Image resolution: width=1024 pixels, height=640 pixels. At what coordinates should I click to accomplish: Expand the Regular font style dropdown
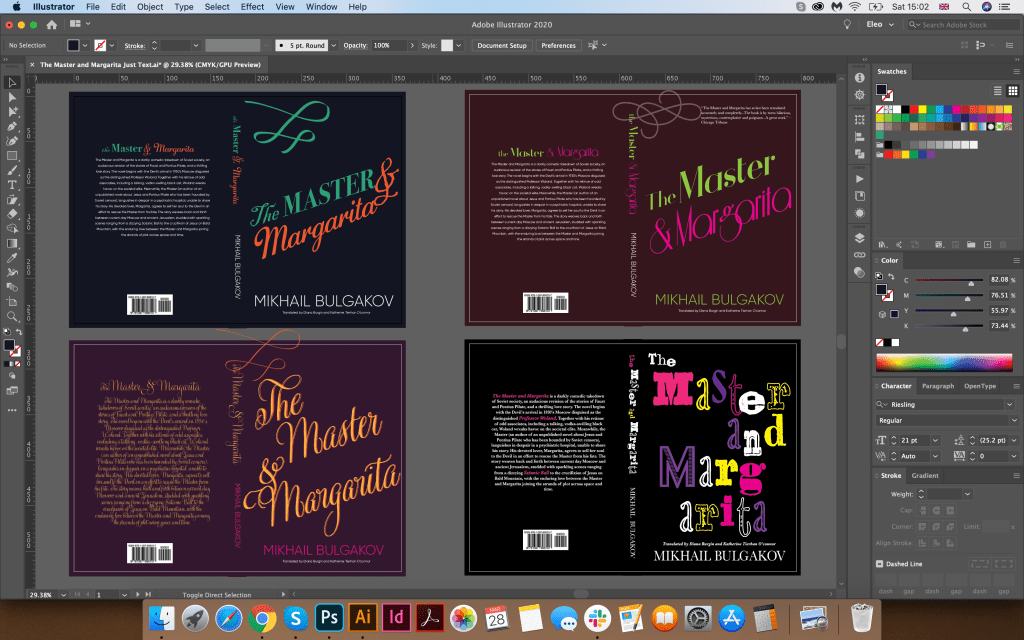1012,420
